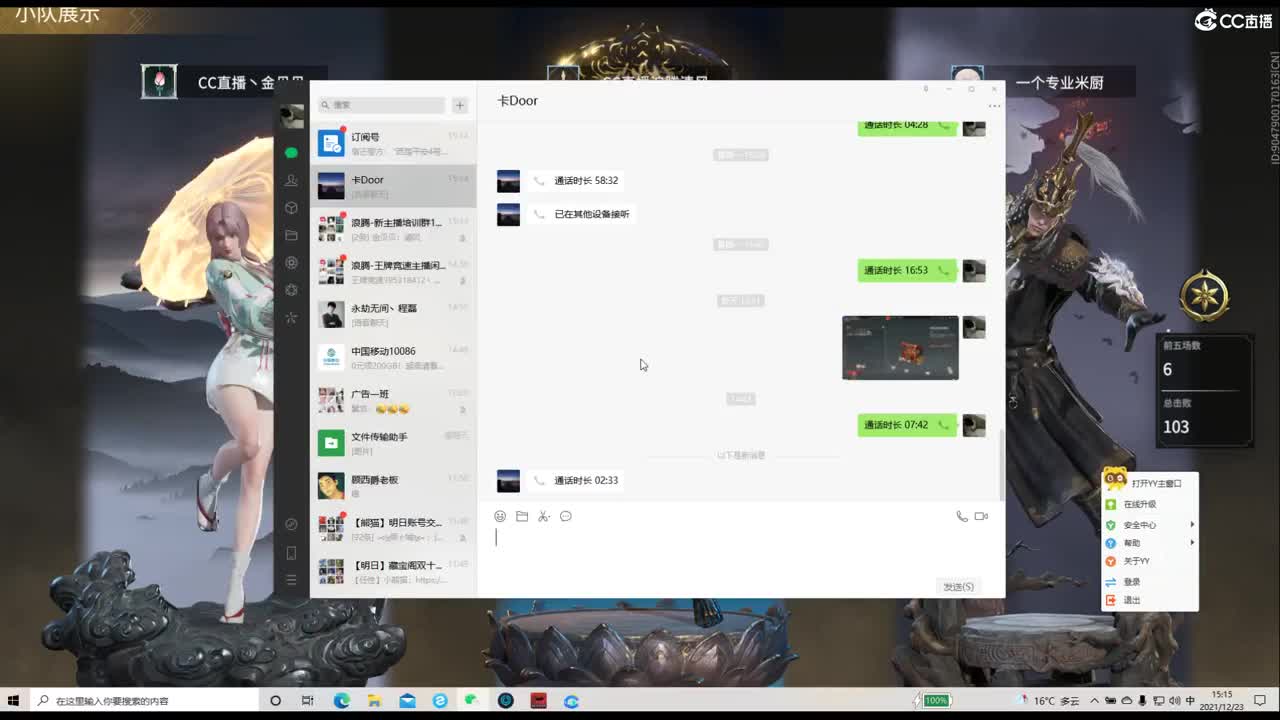Expand the 安全中心 submenu arrow
Screen dimensions: 1280x720
[1192, 525]
